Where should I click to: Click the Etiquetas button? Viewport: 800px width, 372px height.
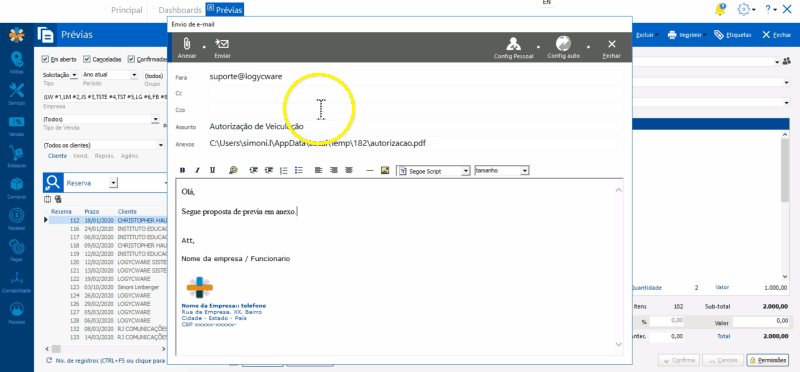(x=733, y=35)
